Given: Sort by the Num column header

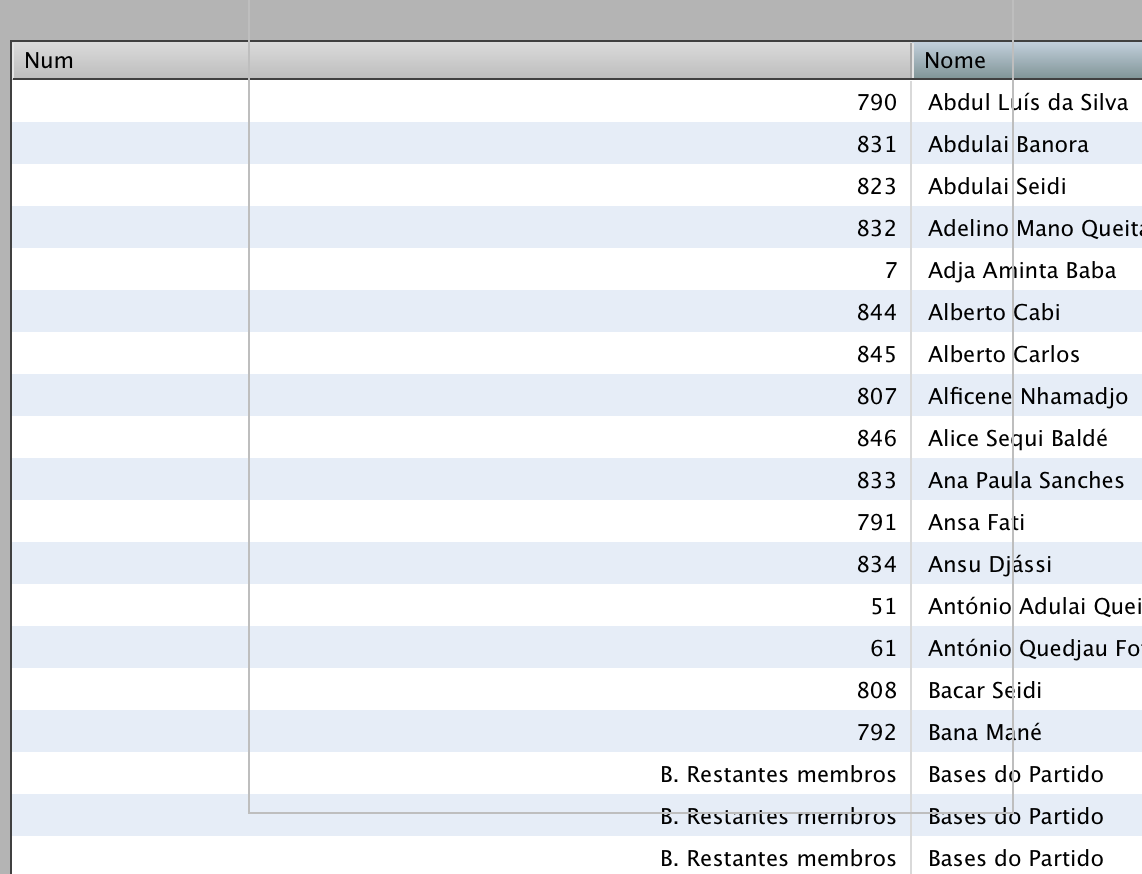Looking at the screenshot, I should (x=462, y=60).
